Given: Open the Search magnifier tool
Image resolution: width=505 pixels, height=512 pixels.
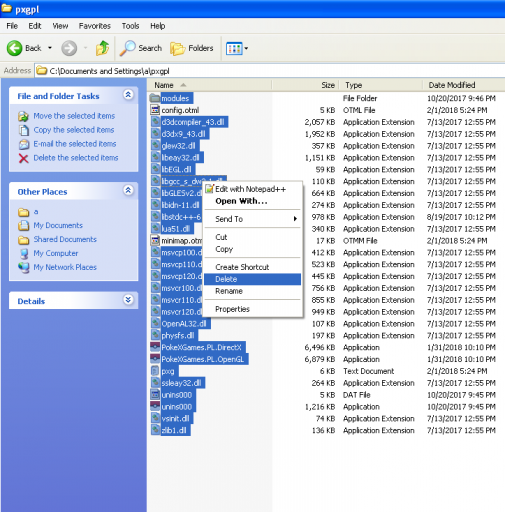Looking at the screenshot, I should coord(141,48).
